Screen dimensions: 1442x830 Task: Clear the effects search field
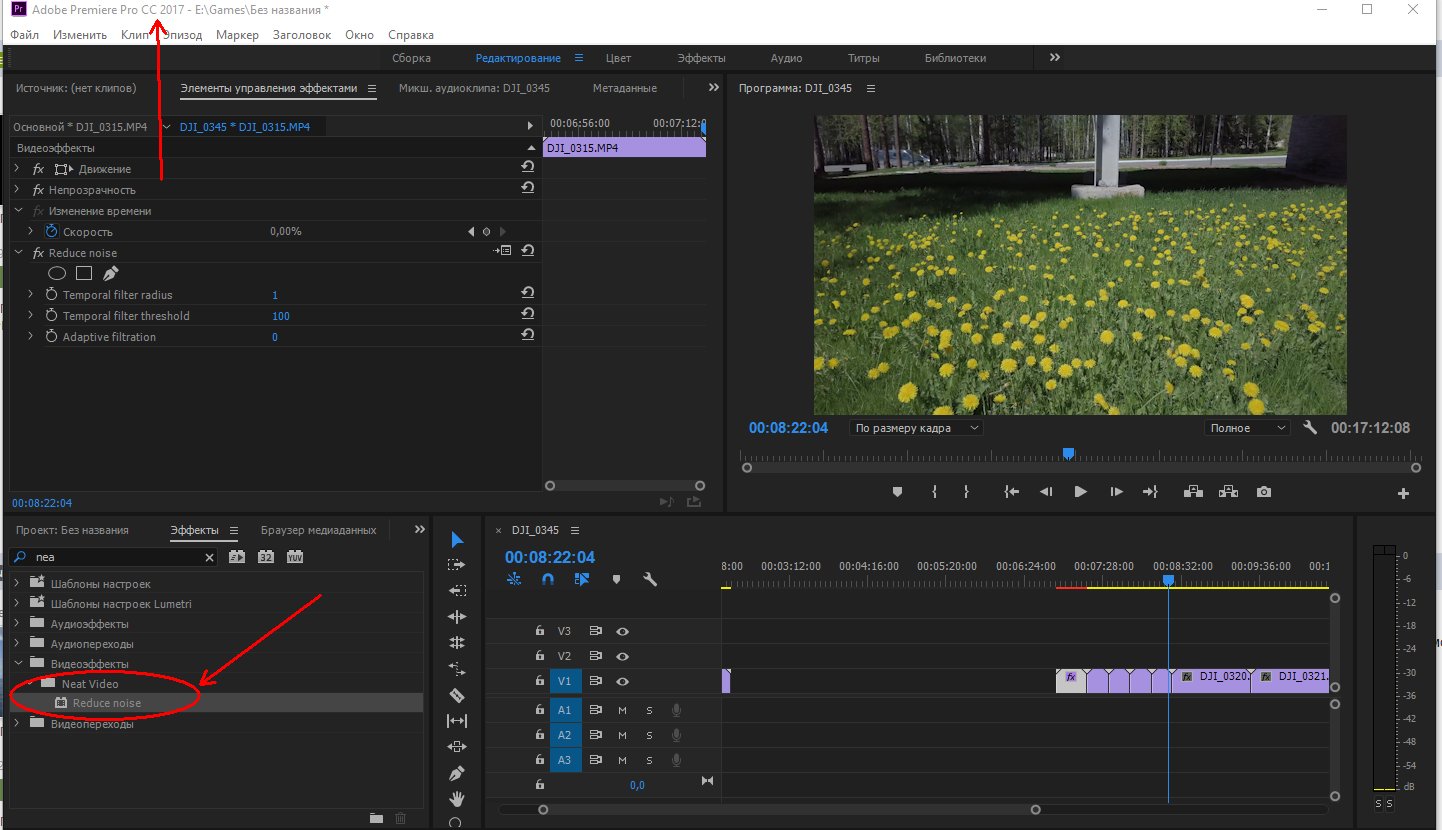[x=209, y=558]
